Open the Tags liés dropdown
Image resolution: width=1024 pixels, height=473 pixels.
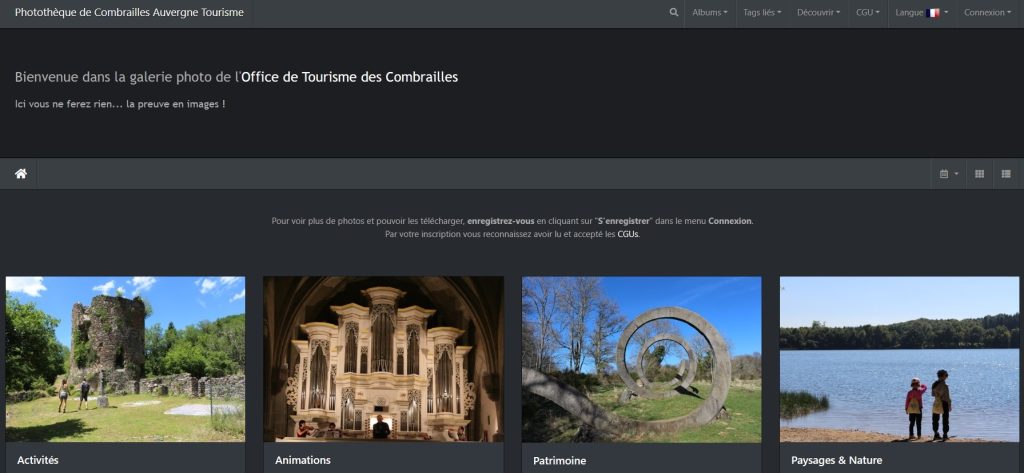tap(762, 13)
